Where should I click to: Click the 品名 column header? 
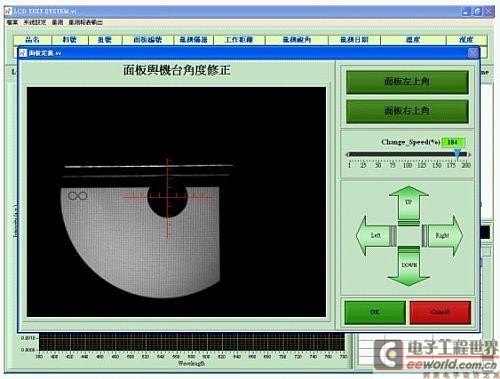32,40
